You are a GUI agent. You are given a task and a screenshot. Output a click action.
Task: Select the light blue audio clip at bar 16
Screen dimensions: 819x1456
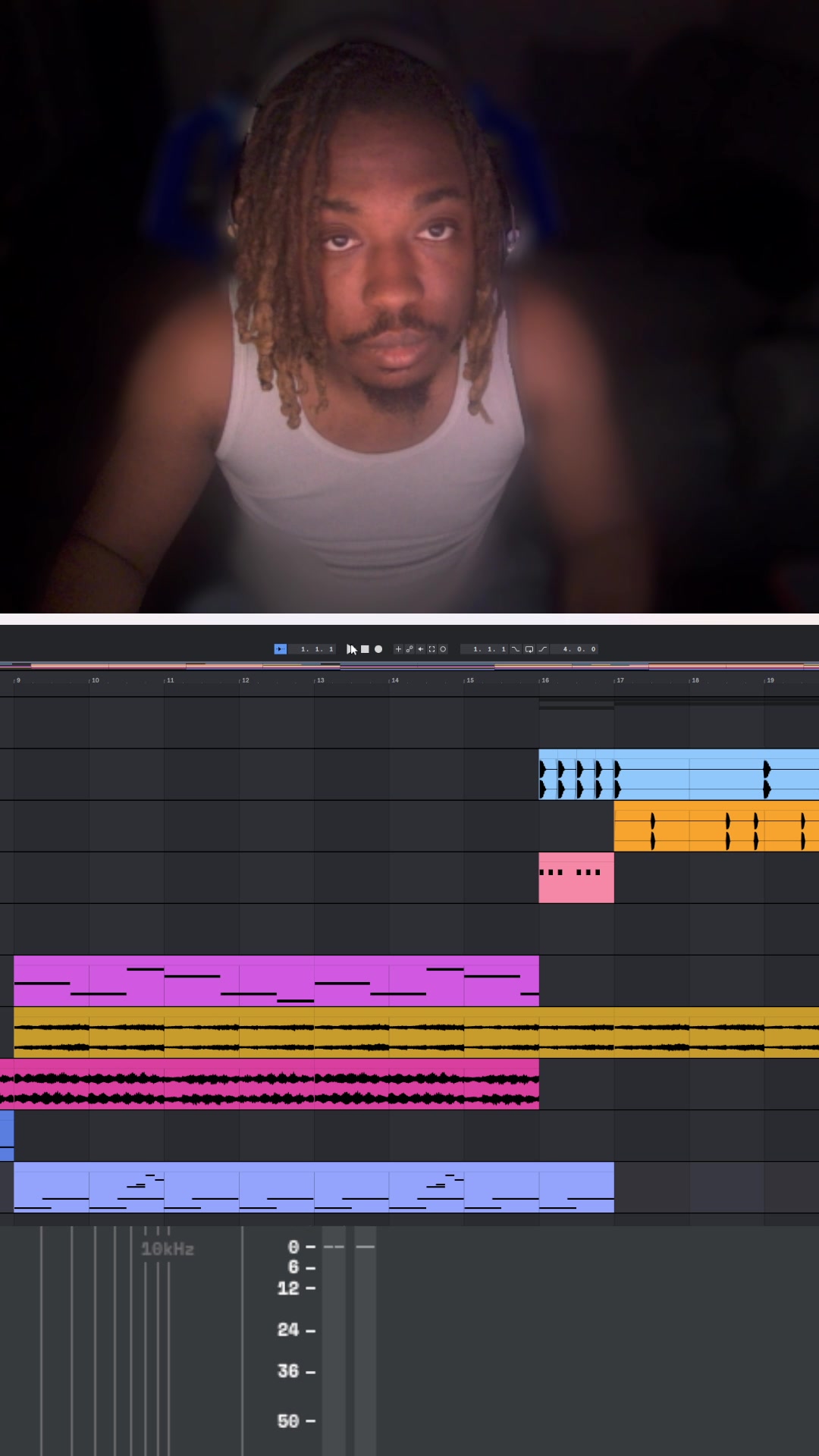679,774
